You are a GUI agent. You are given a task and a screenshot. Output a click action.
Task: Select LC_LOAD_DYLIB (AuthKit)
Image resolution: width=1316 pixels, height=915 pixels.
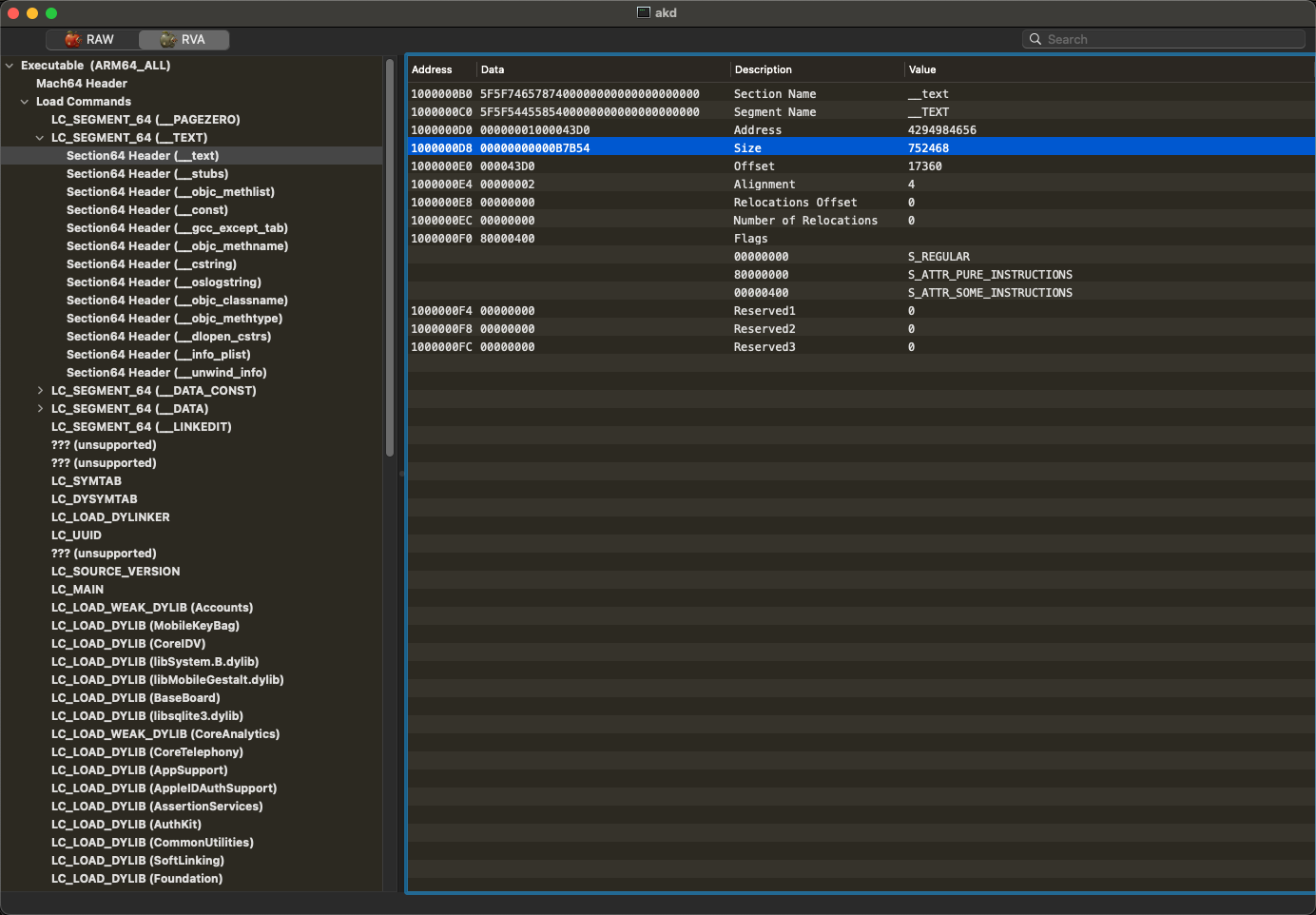(x=126, y=825)
